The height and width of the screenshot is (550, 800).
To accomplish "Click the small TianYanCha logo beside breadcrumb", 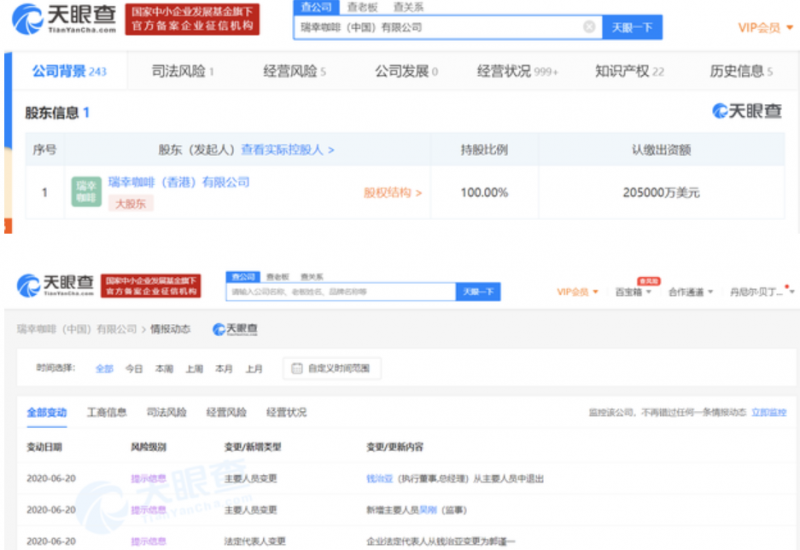I will 235,329.
